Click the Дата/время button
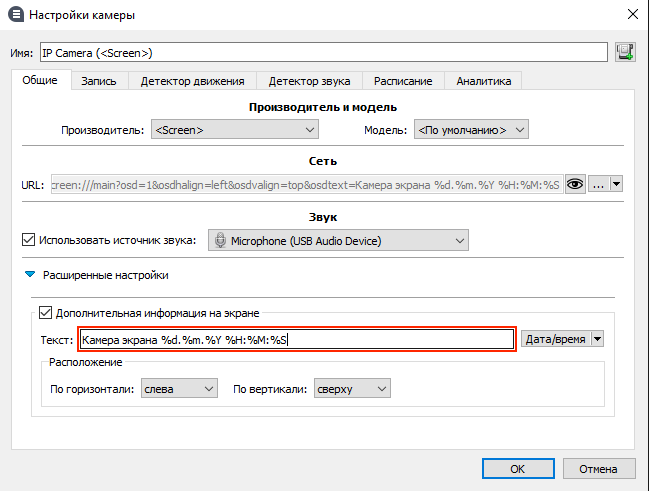The image size is (649, 491). tap(556, 339)
